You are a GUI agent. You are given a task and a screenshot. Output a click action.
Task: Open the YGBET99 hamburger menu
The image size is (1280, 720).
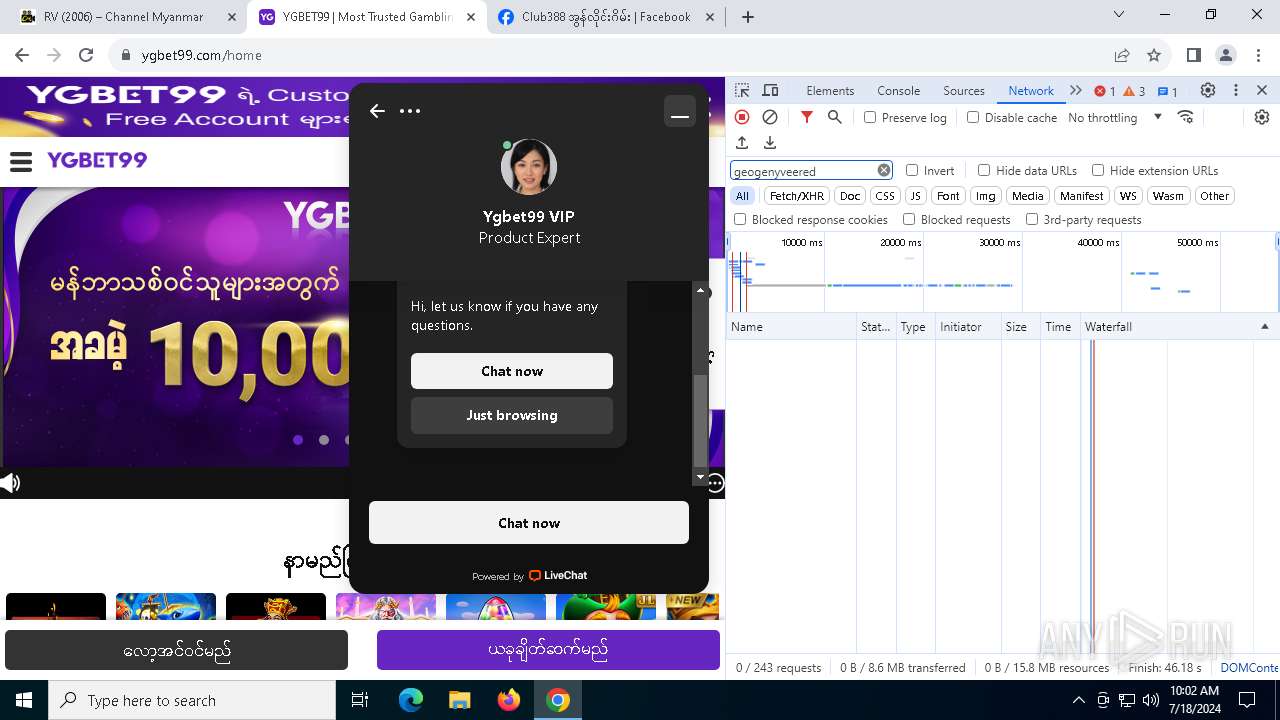point(21,161)
